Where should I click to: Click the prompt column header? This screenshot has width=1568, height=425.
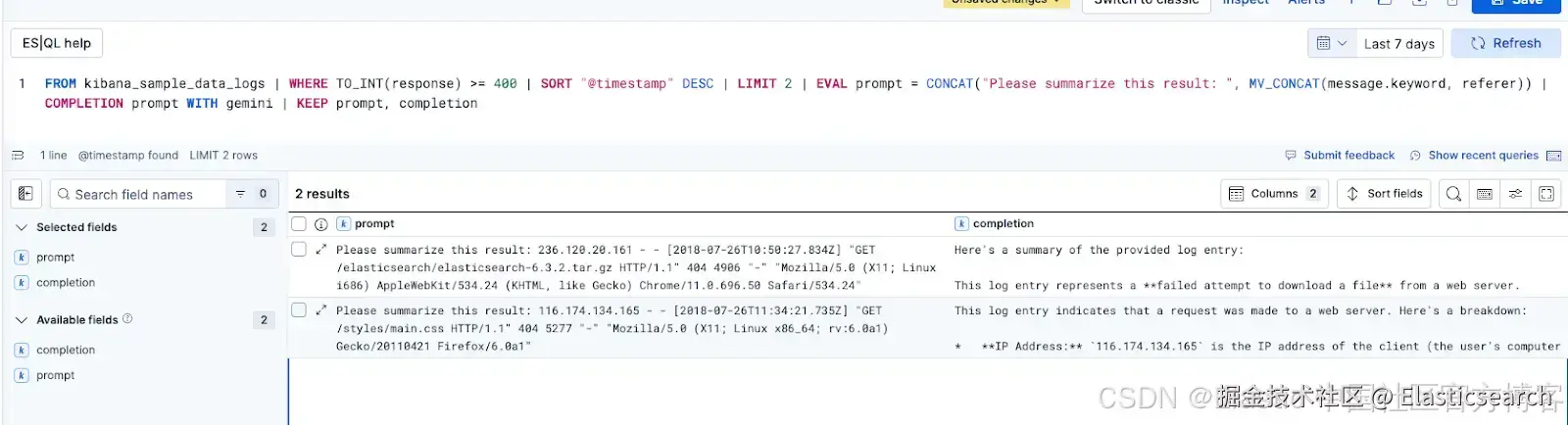point(374,224)
